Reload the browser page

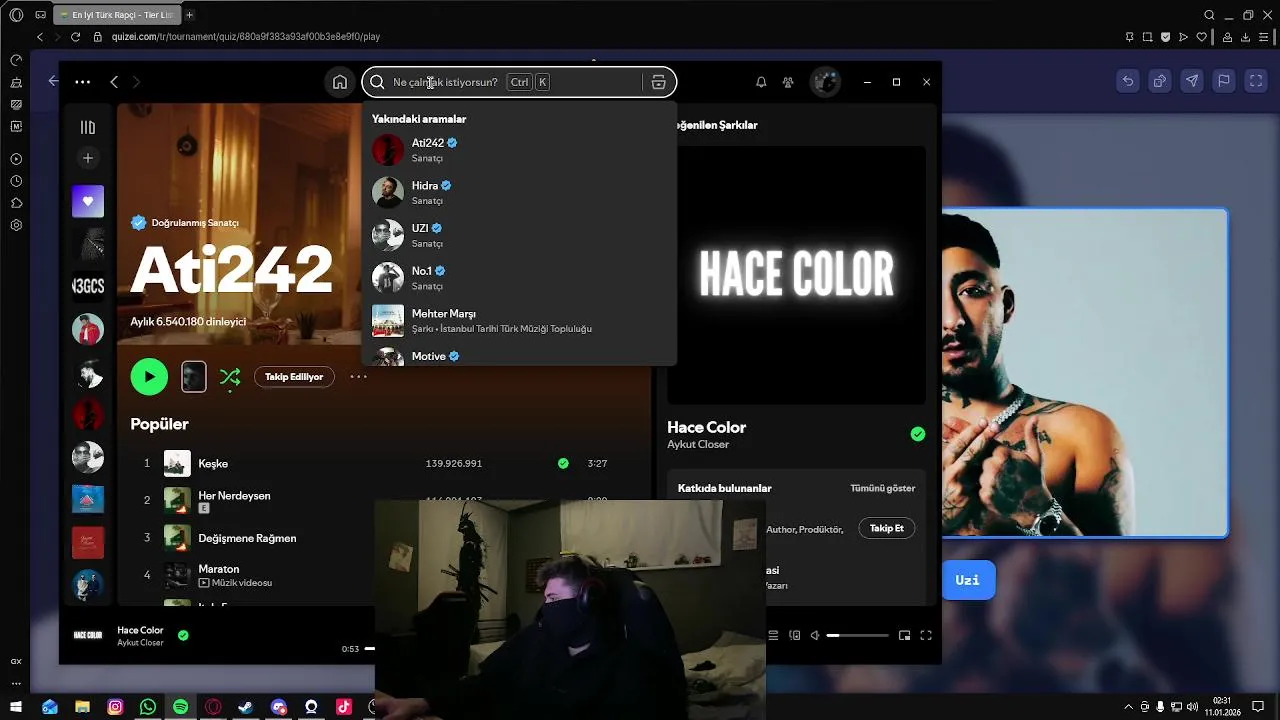(x=75, y=37)
